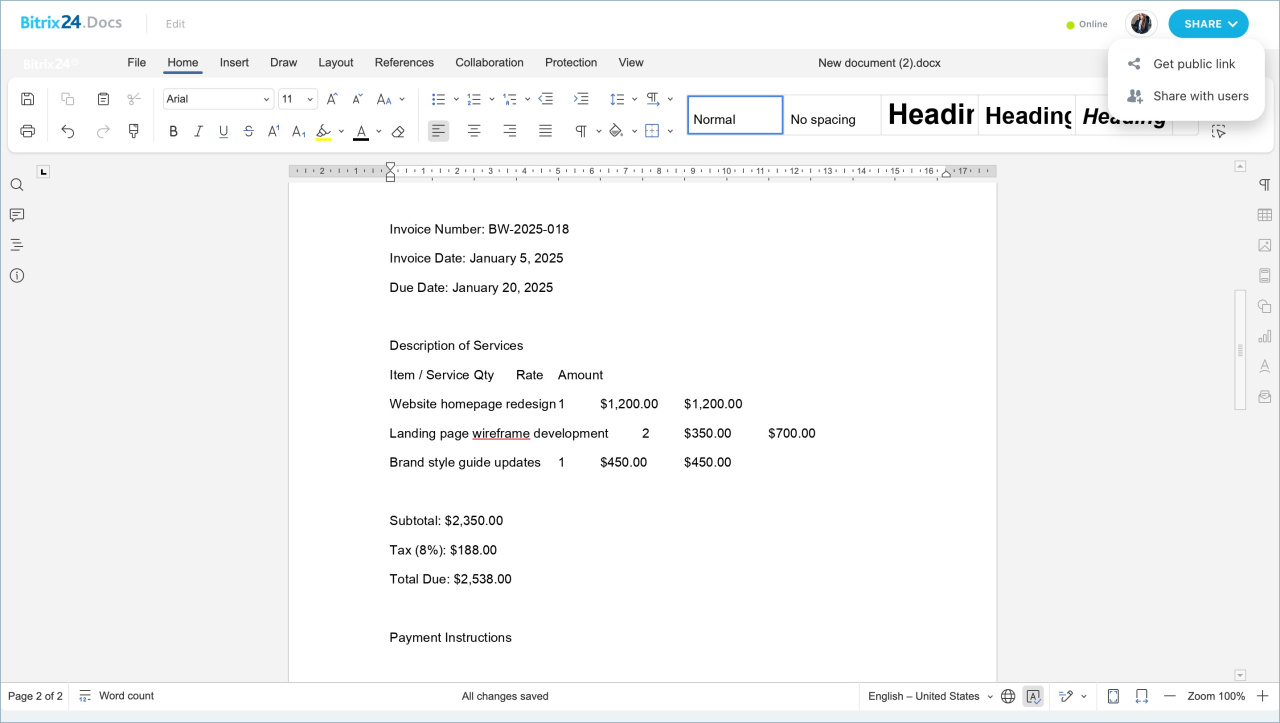Expand the font size dropdown
This screenshot has height=723, width=1280.
pyautogui.click(x=310, y=99)
